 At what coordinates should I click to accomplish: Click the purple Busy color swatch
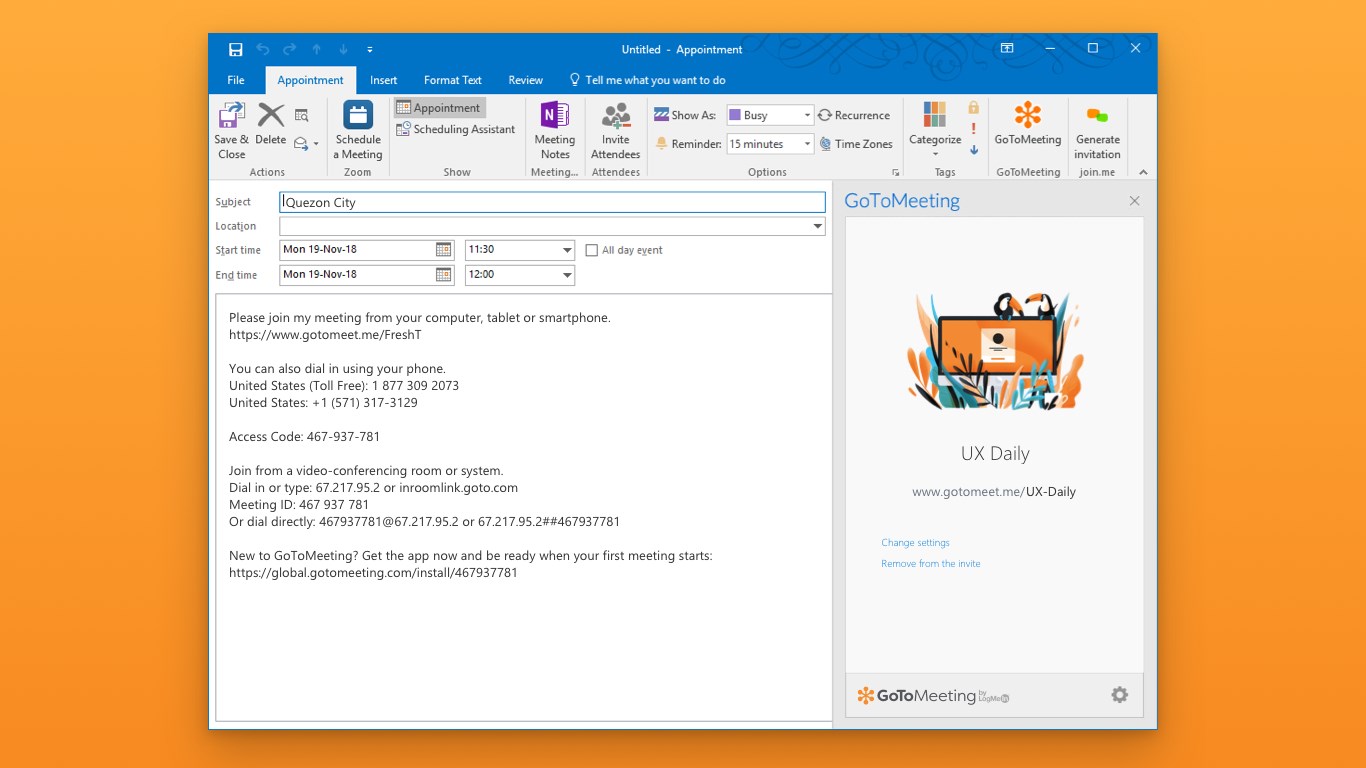point(735,116)
